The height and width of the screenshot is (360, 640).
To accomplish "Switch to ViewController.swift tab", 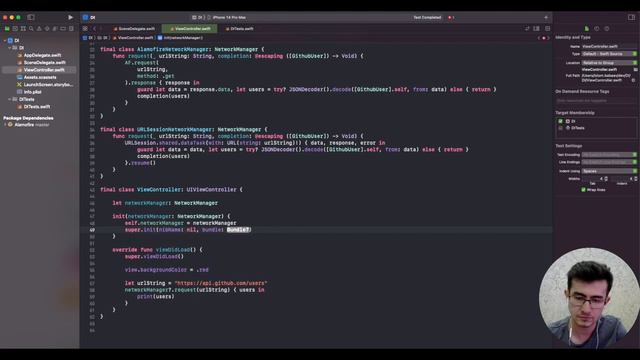I will click(x=190, y=29).
